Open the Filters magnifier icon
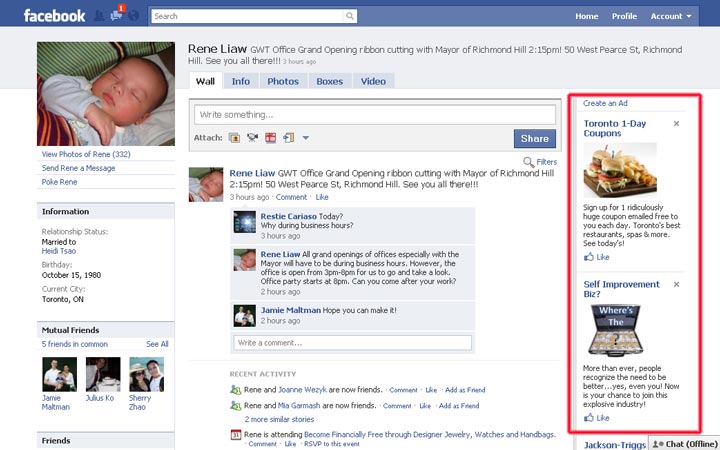The width and height of the screenshot is (720, 450). 529,162
